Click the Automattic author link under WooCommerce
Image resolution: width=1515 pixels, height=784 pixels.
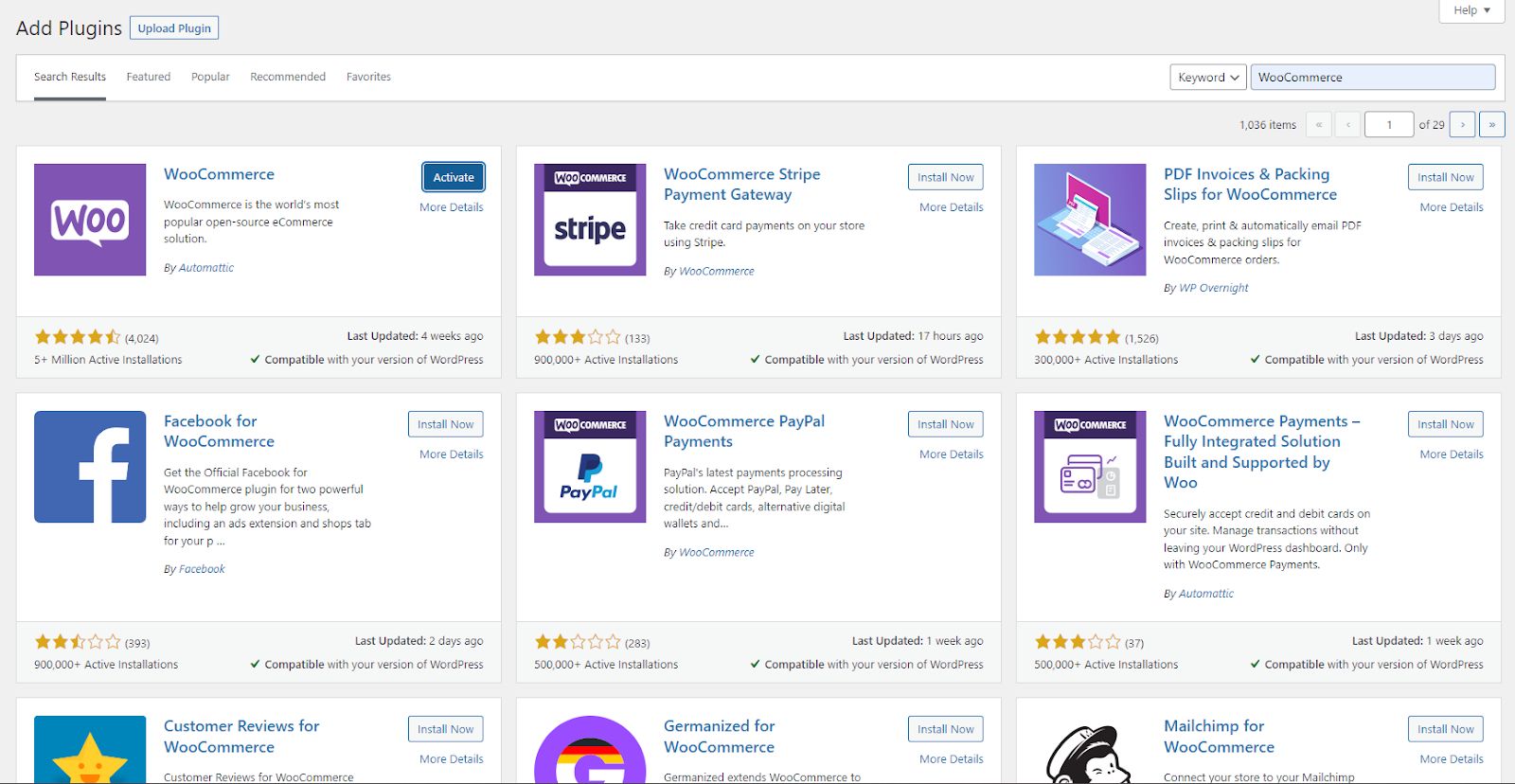point(206,268)
